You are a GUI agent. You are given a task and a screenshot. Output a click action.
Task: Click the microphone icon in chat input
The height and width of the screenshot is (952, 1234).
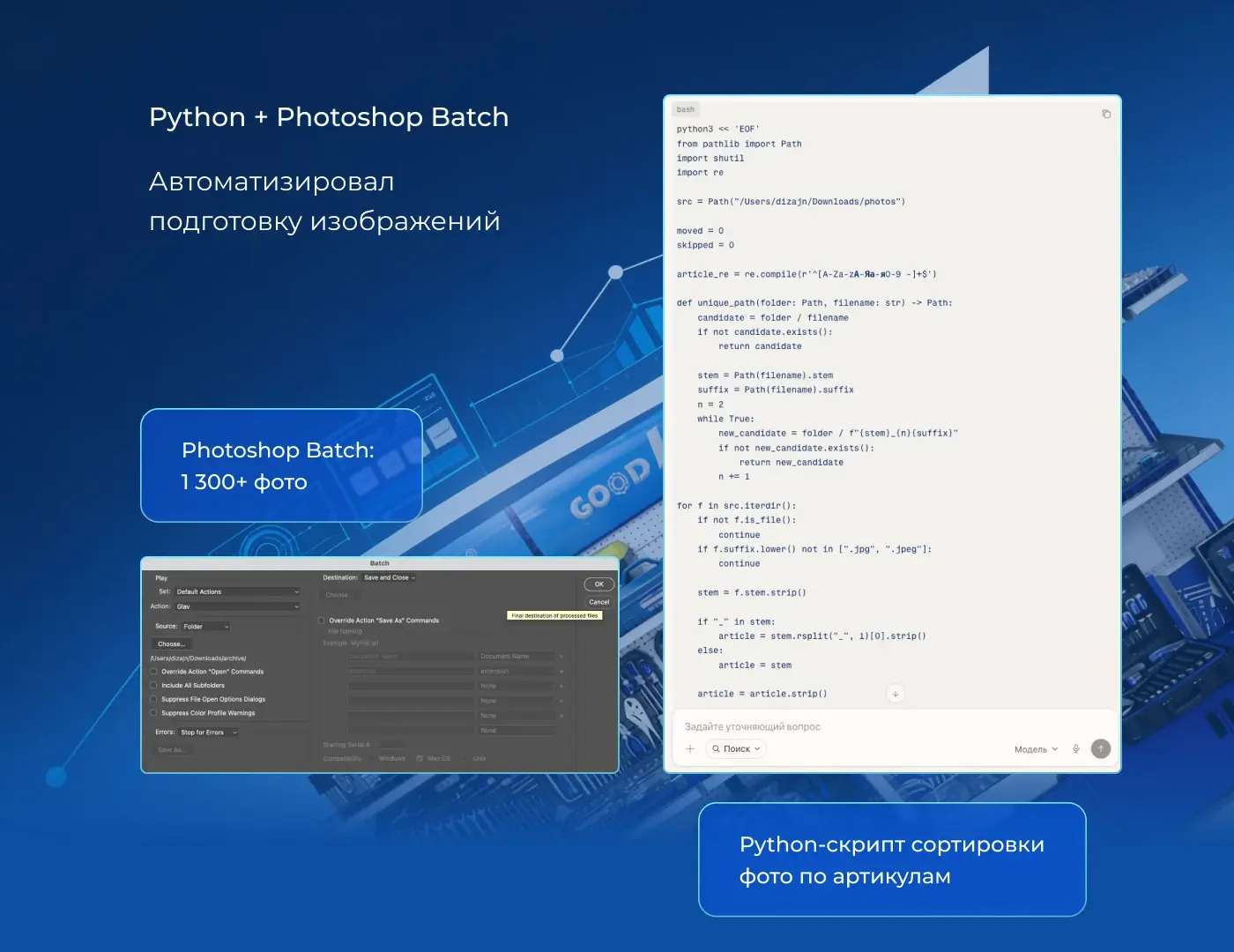[1075, 748]
